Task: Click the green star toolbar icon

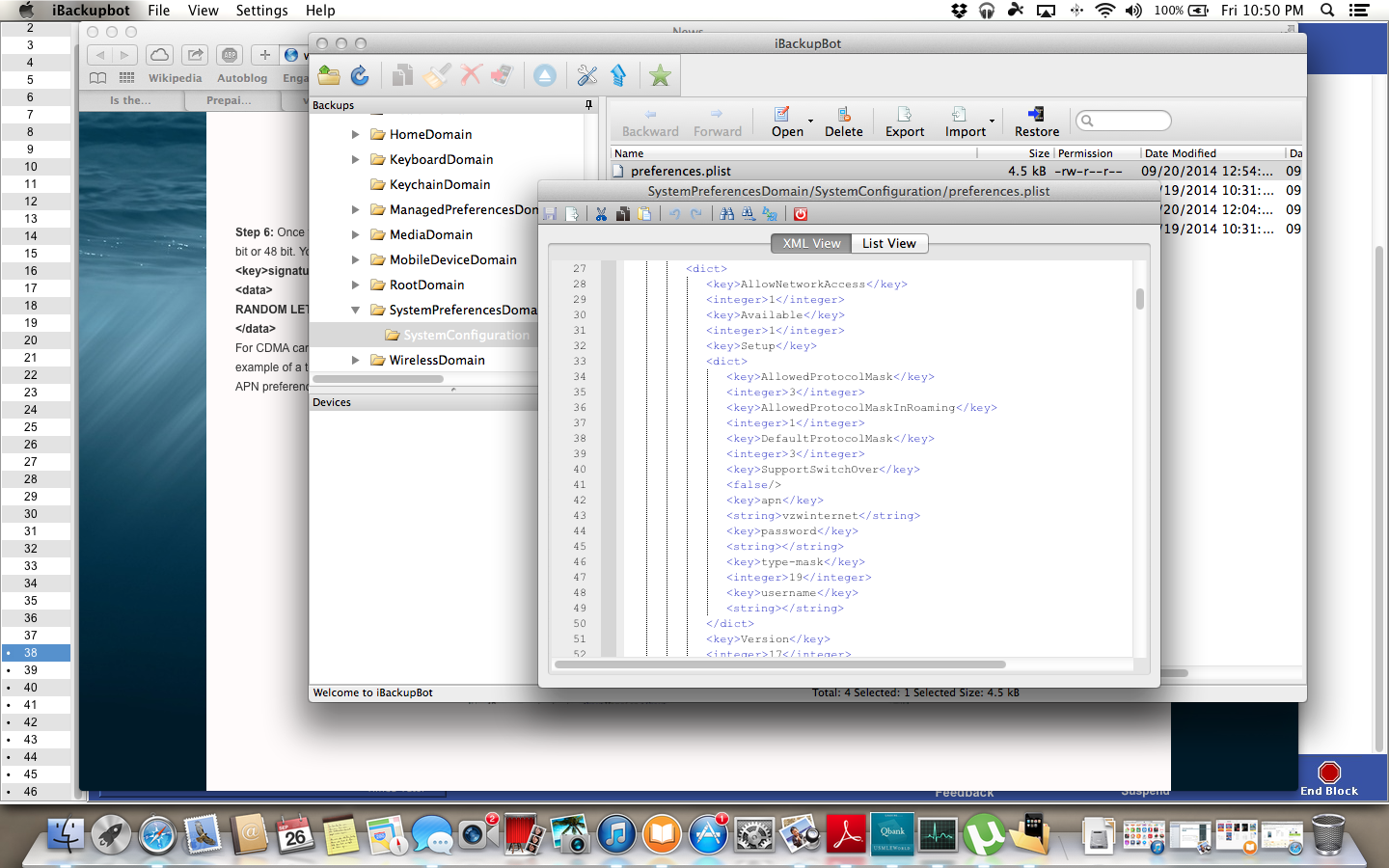Action: (661, 75)
